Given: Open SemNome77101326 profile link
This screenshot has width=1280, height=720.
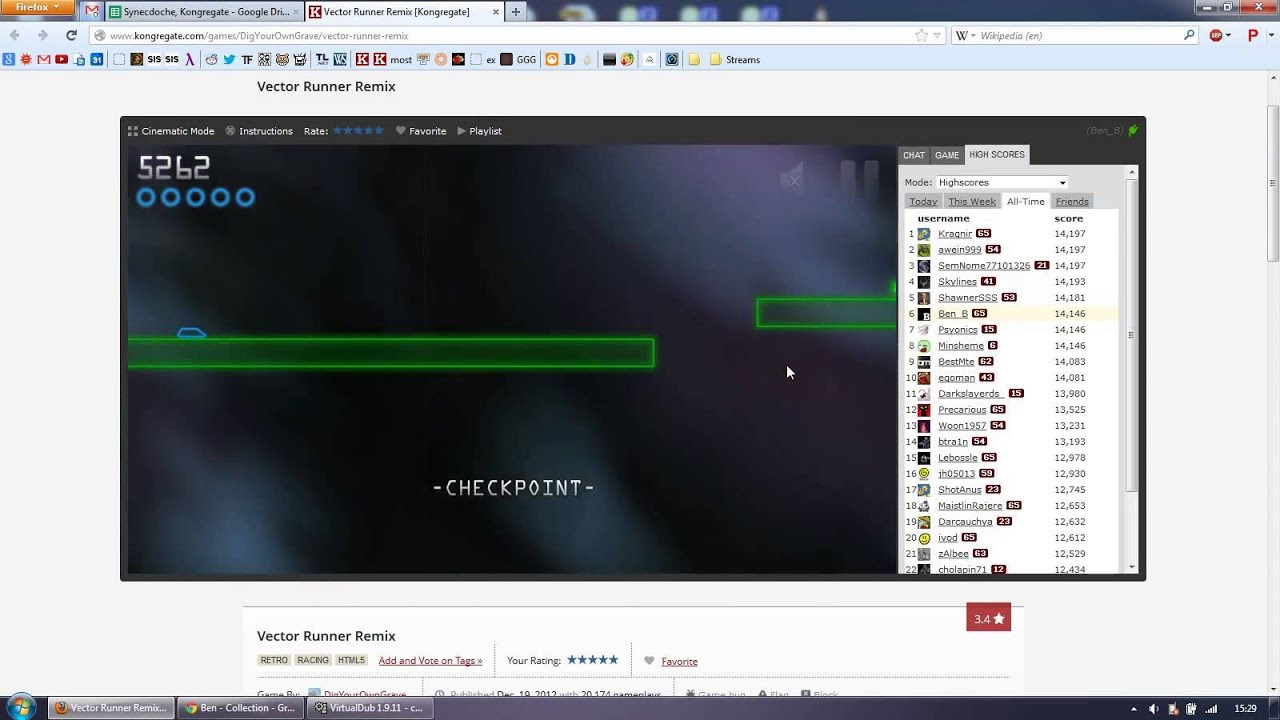Looking at the screenshot, I should coord(984,266).
